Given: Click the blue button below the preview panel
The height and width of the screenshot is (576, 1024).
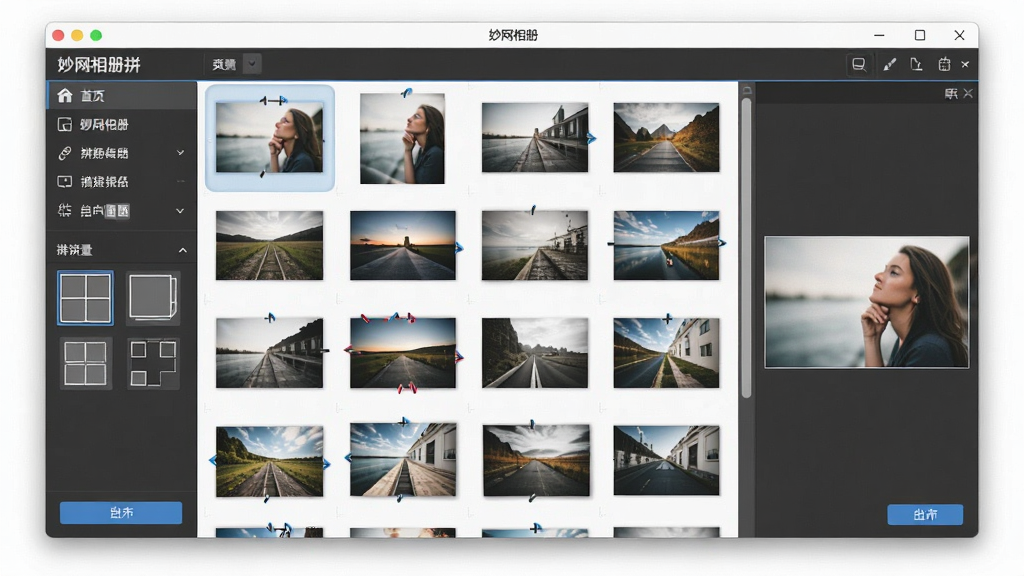Looking at the screenshot, I should (925, 515).
